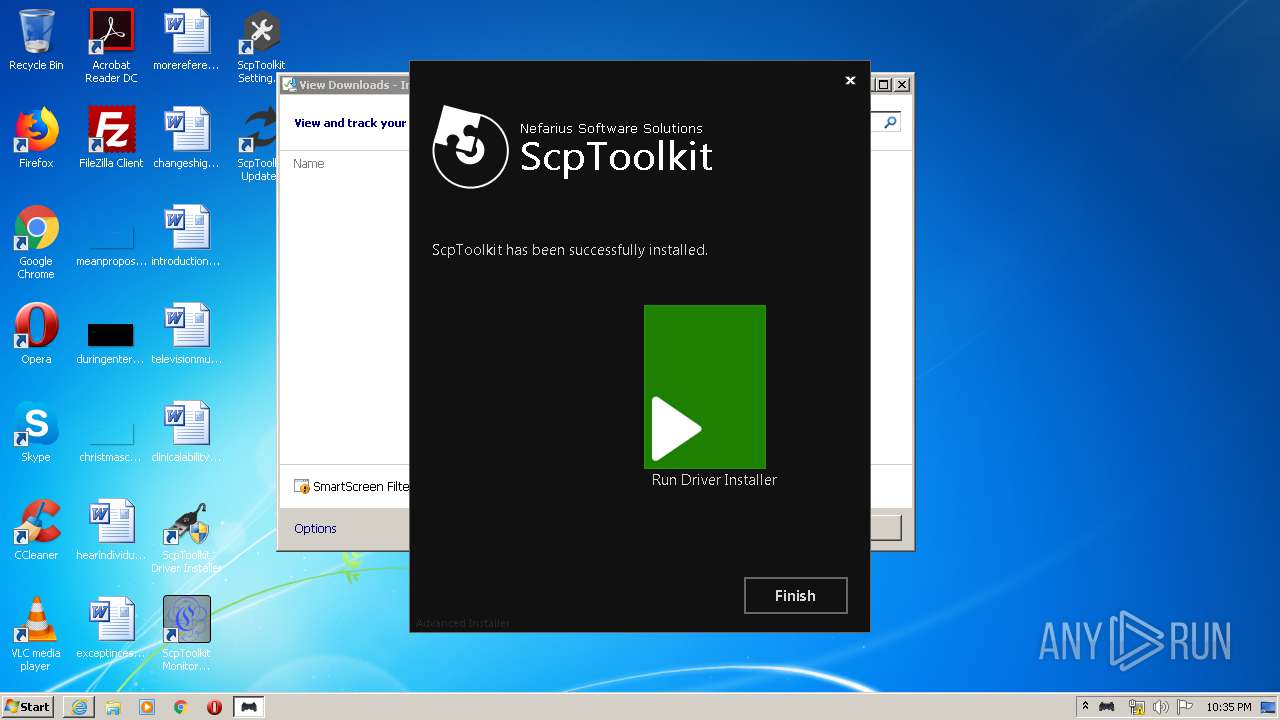Open Windows Explorer folder taskbar icon
Screen dimensions: 1280x720
pyautogui.click(x=113, y=707)
